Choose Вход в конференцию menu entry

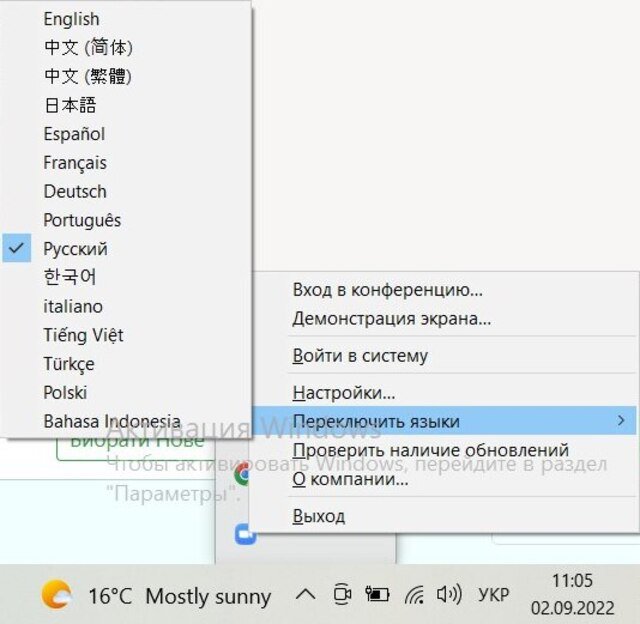pyautogui.click(x=387, y=290)
